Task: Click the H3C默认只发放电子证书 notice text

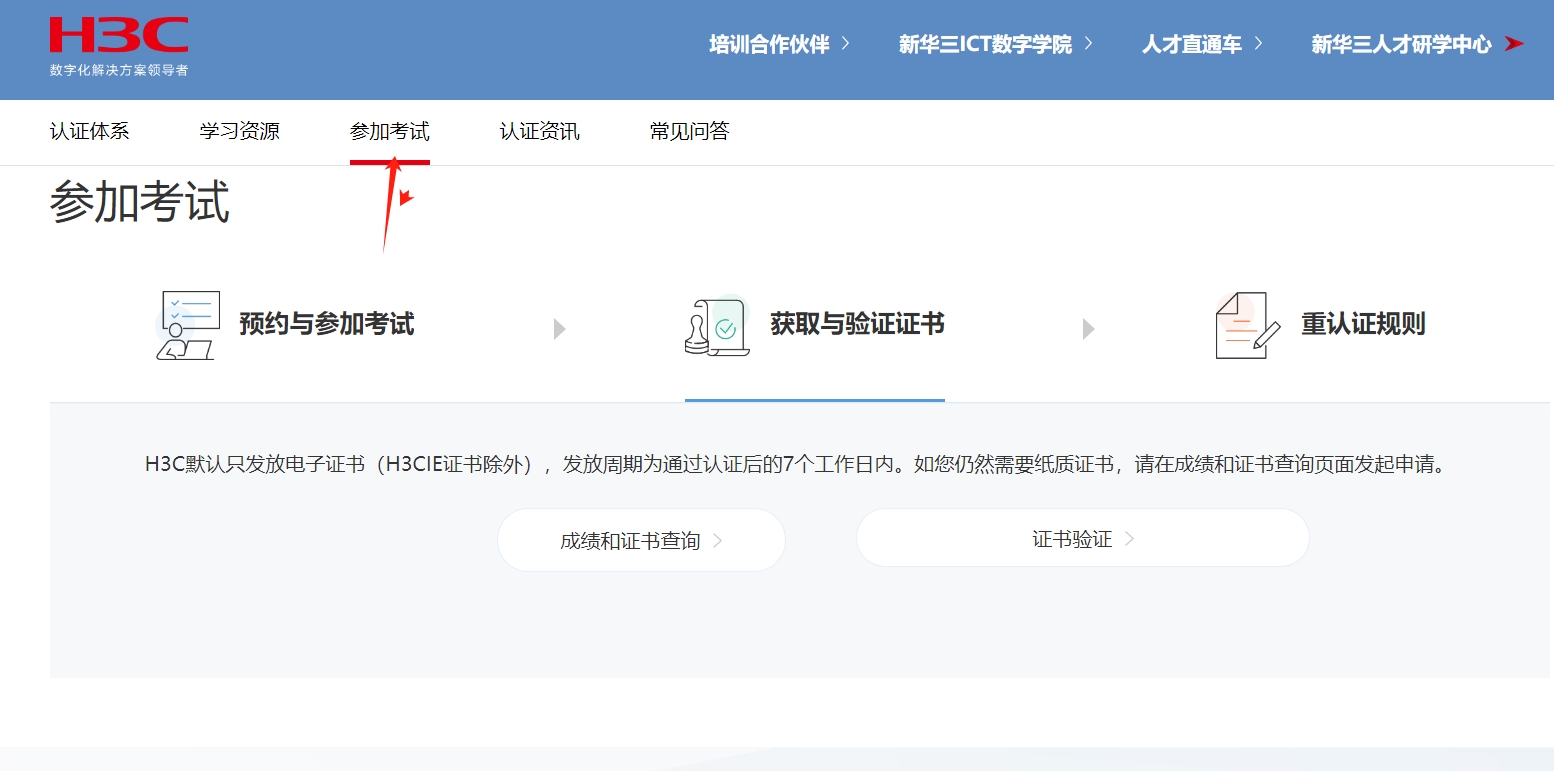Action: (x=797, y=465)
